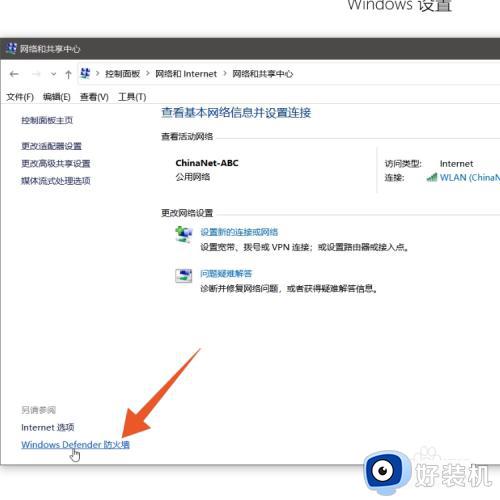Select the 公用网络 network type text
500x500 pixels.
pyautogui.click(x=193, y=177)
